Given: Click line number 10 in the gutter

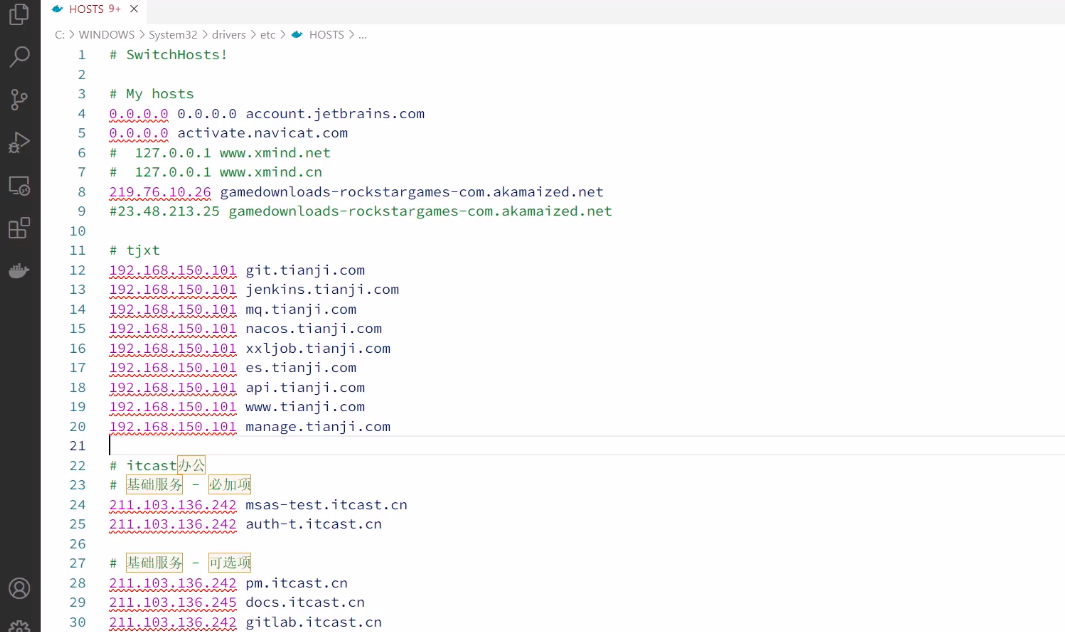Looking at the screenshot, I should tap(77, 231).
